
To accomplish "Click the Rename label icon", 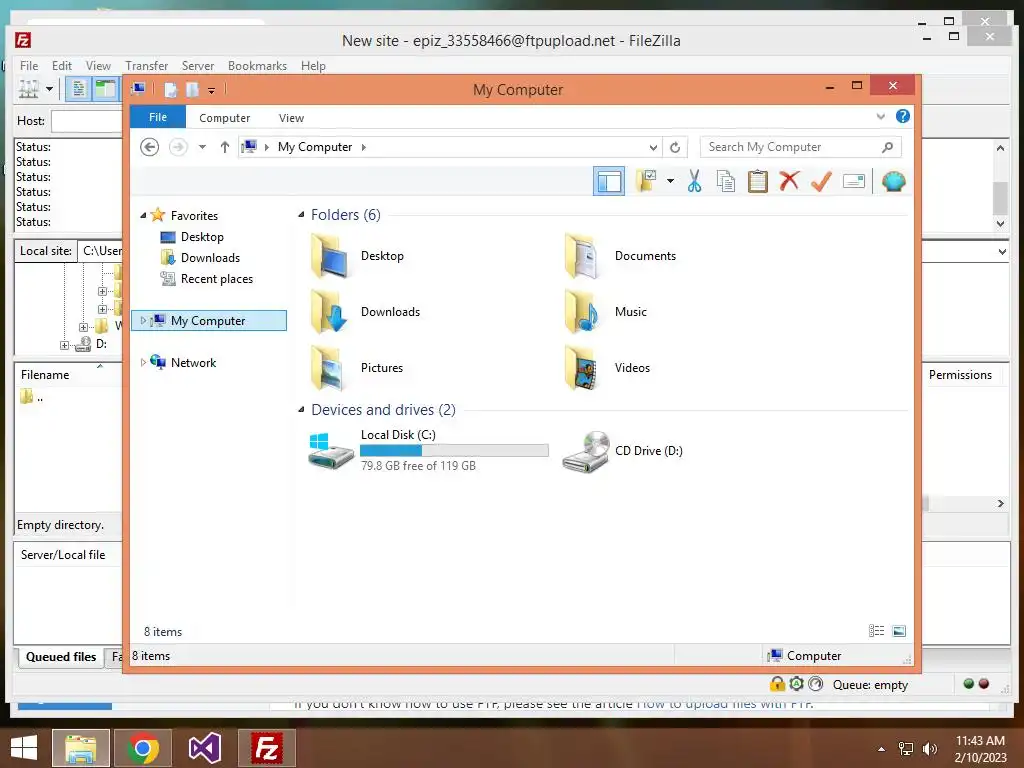I will [854, 181].
